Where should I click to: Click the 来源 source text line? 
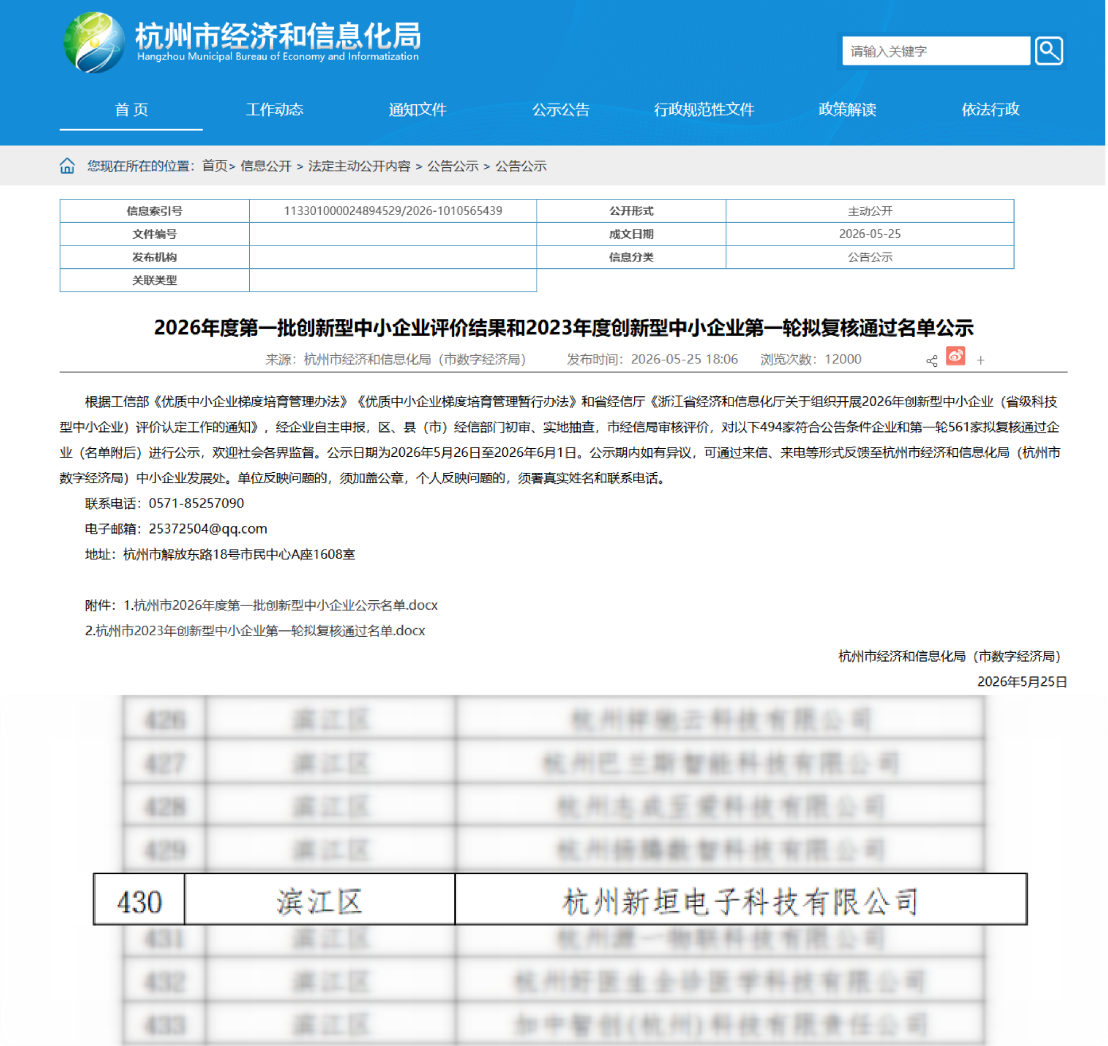396,360
